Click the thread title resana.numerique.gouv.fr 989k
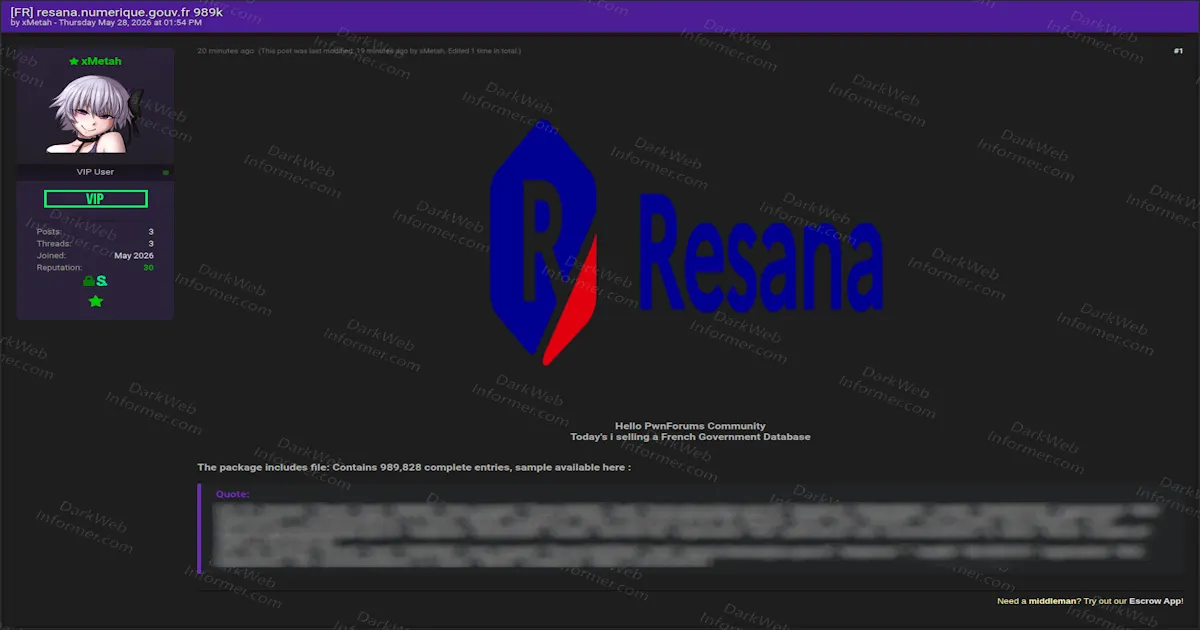Viewport: 1200px width, 630px height. 116,10
